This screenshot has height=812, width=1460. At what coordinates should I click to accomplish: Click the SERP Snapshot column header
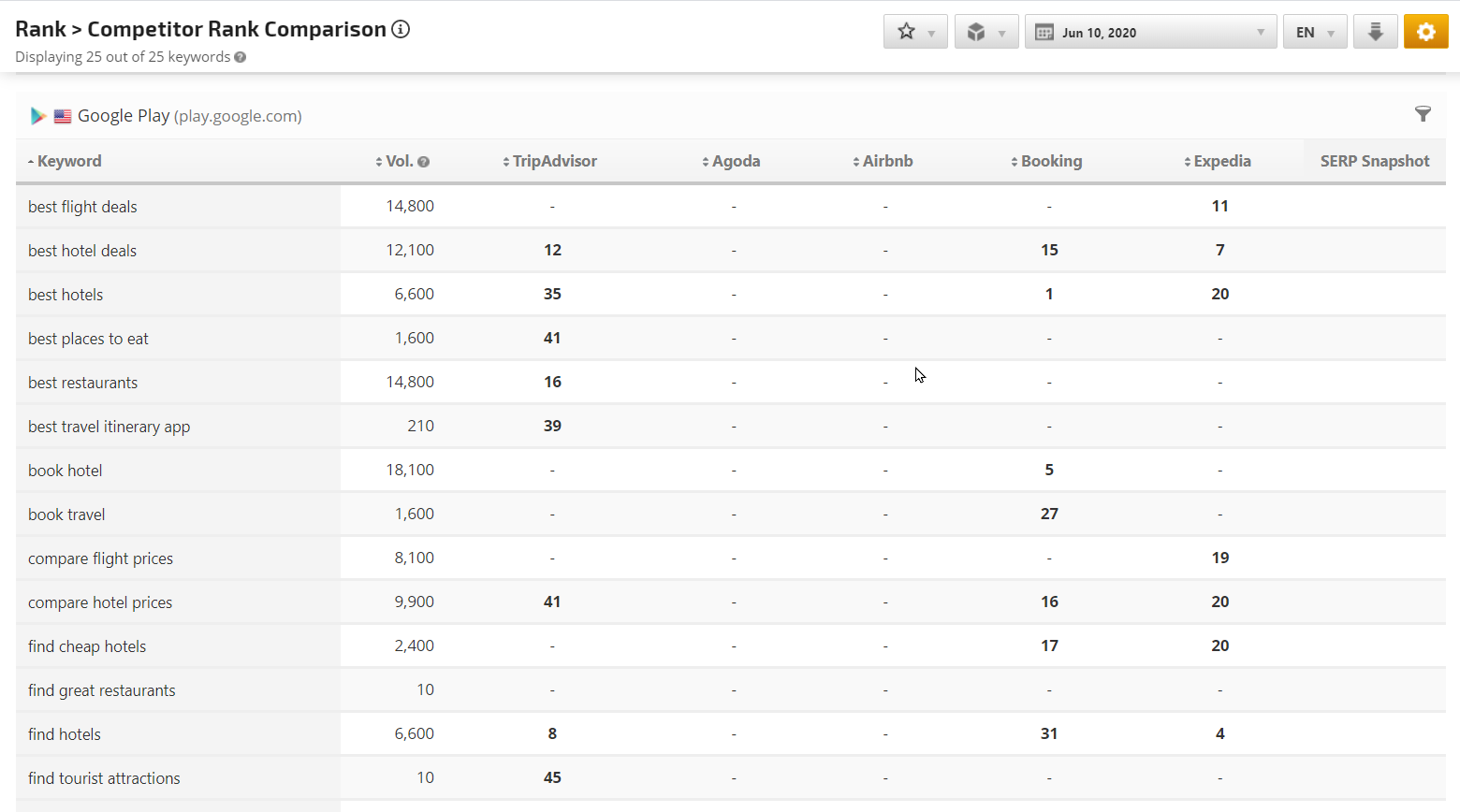(x=1374, y=161)
